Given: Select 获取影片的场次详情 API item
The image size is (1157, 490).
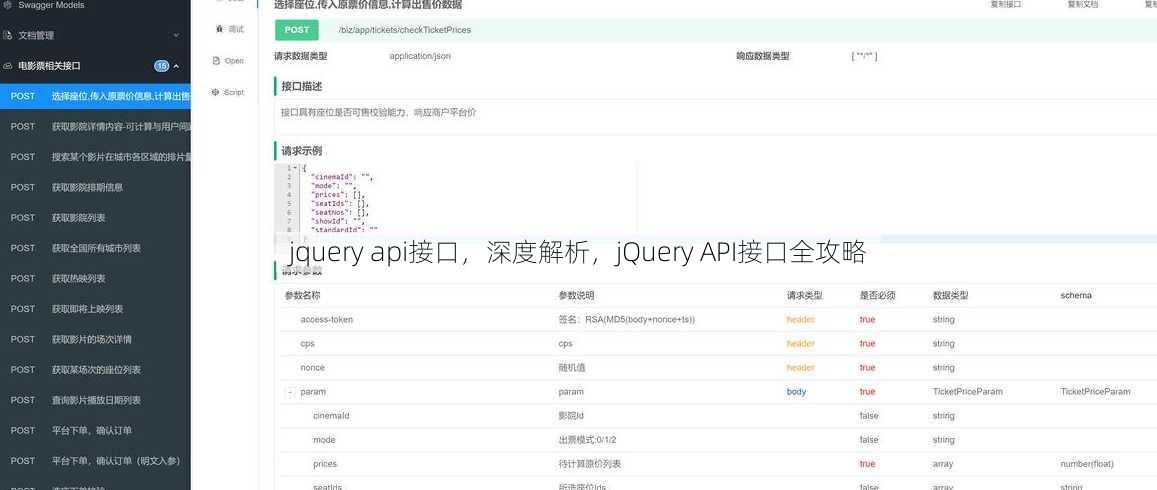Looking at the screenshot, I should pyautogui.click(x=95, y=339).
